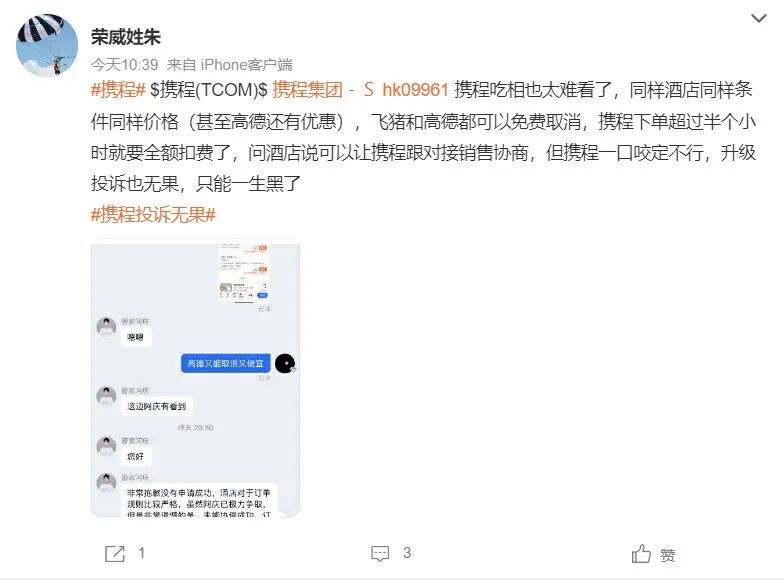This screenshot has height=580, width=784.
Task: Open the #携程# hashtag topic
Action: [x=118, y=90]
